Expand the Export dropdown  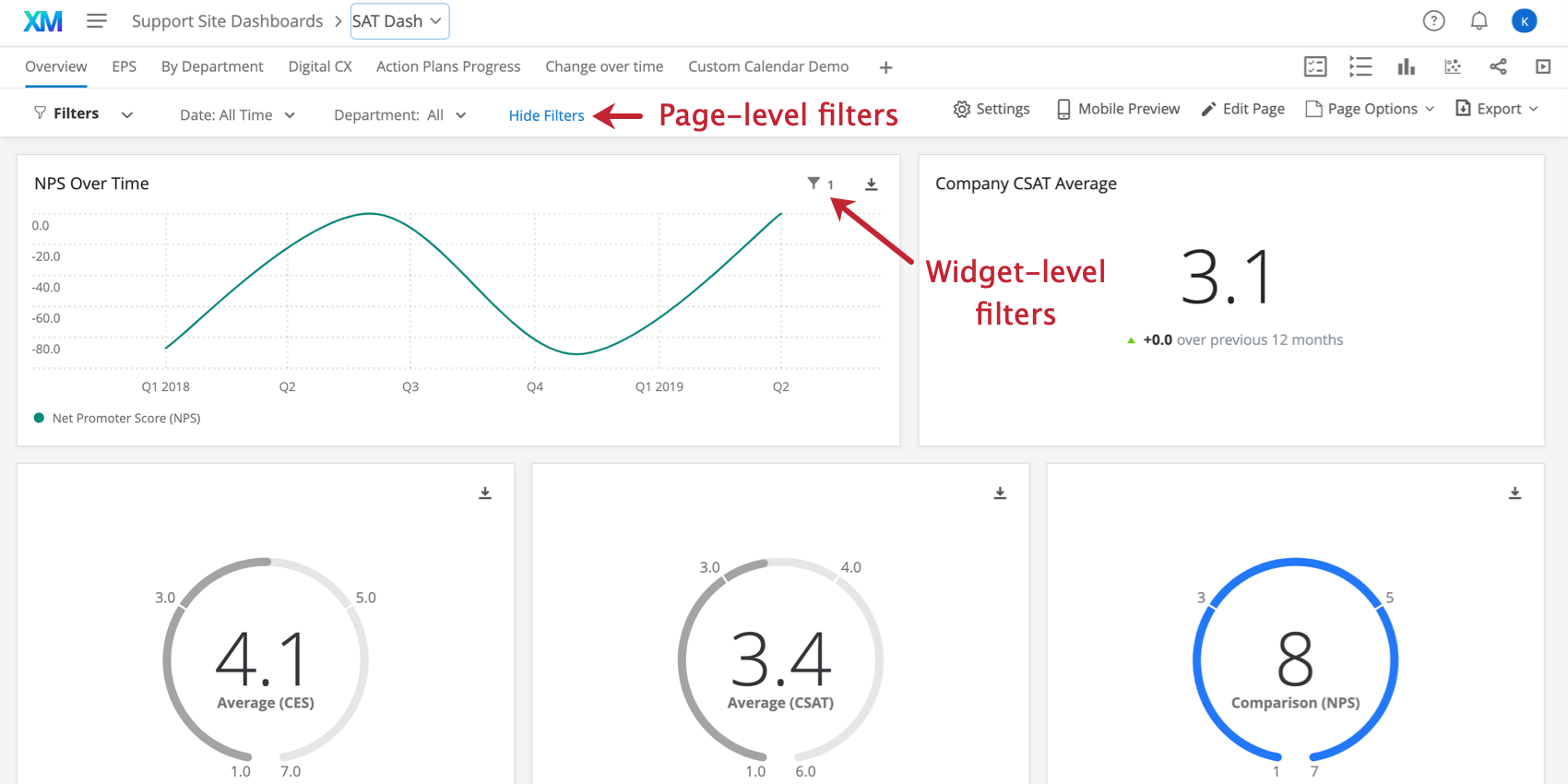1497,109
